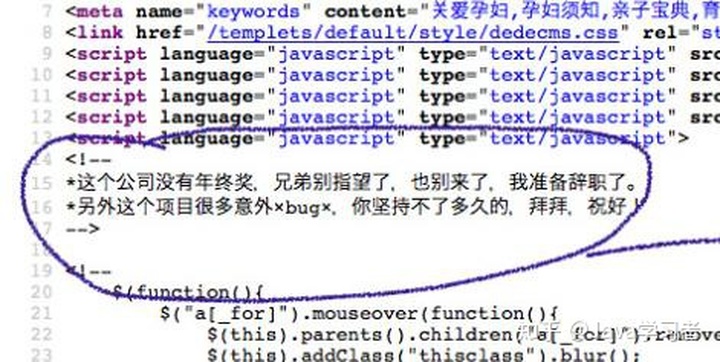
Task: Click line number 16 in the gutter
Action: (x=41, y=208)
